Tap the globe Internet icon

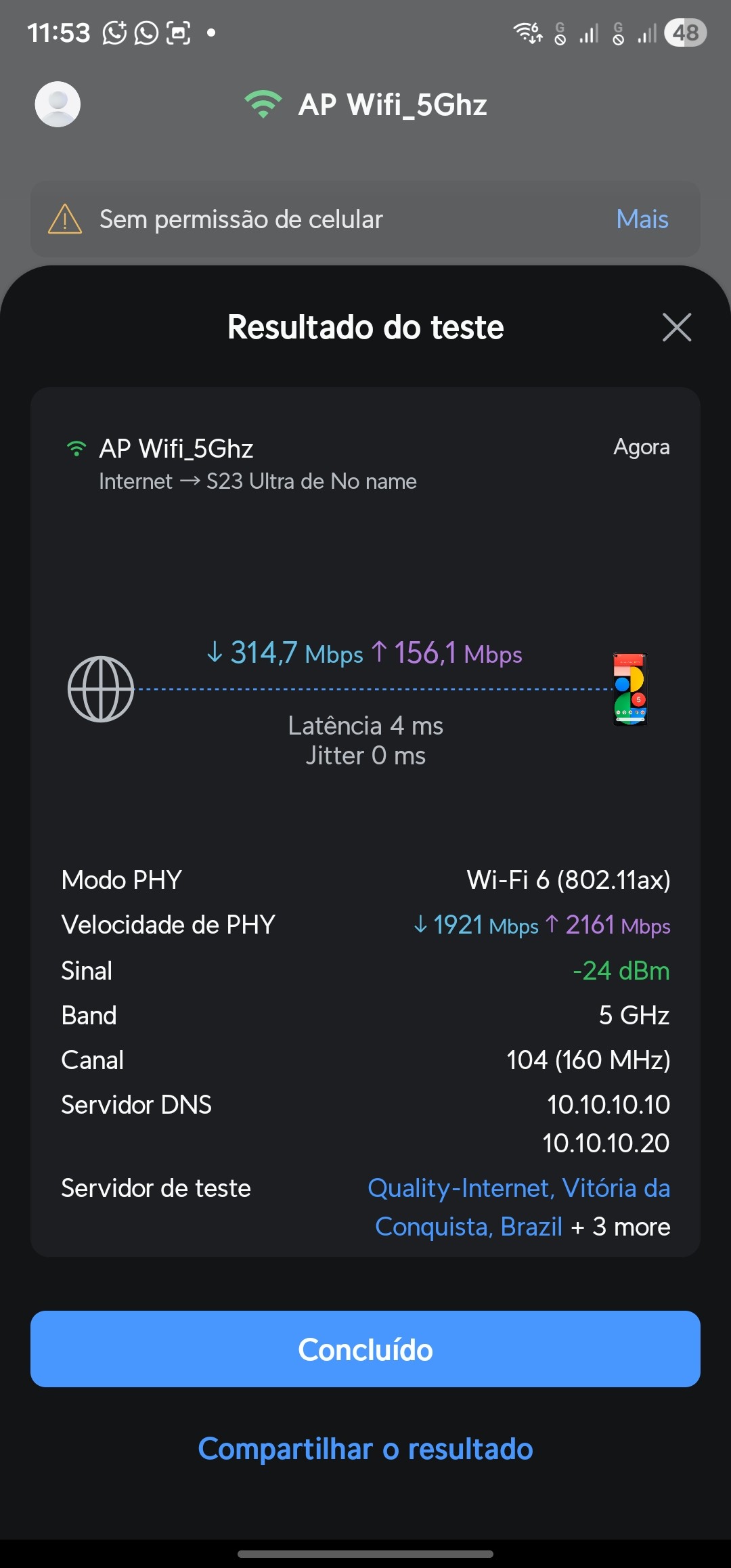point(101,689)
